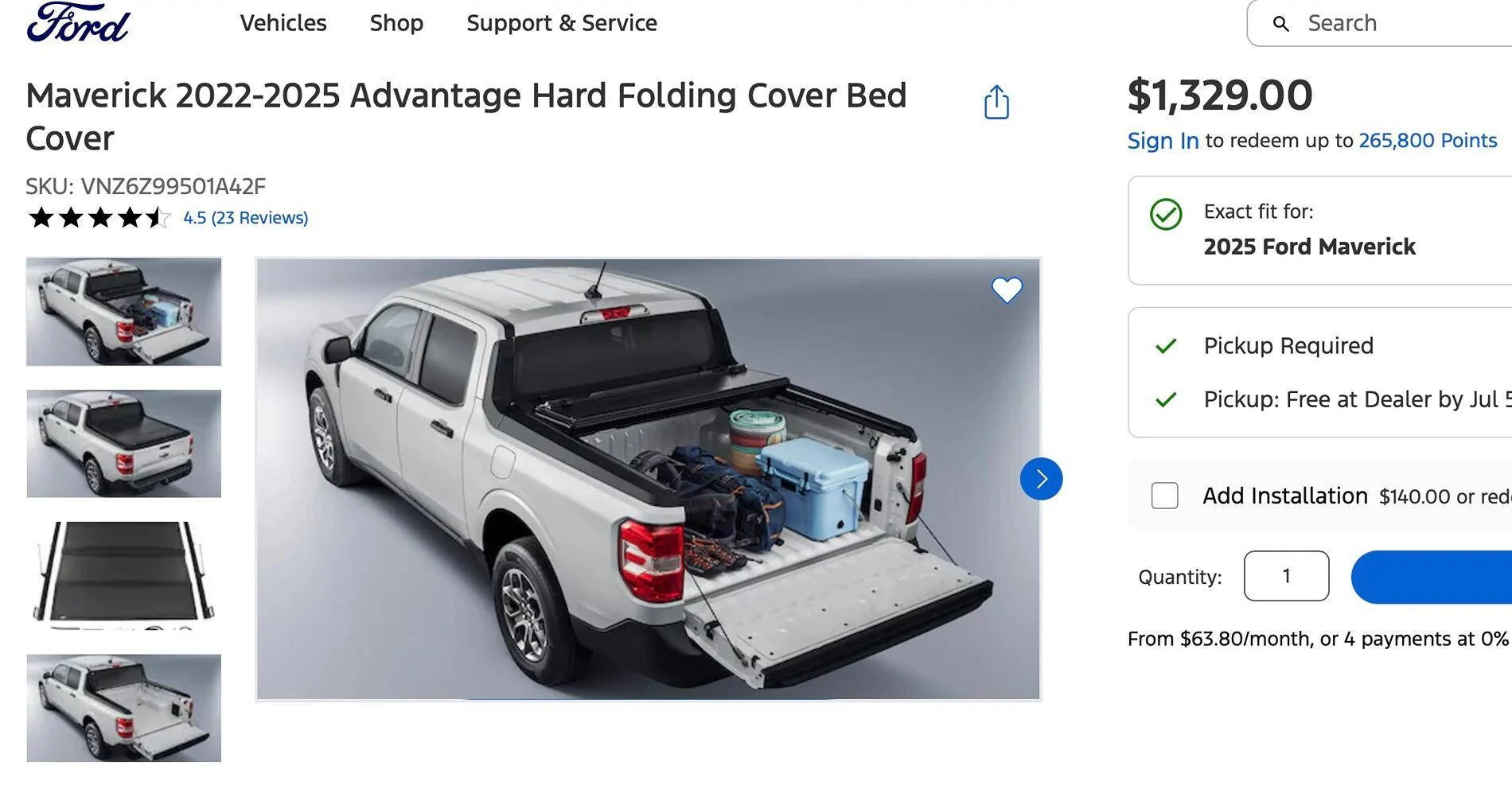The image size is (1512, 805).
Task: Click the share icon beside the title
Action: [x=996, y=103]
